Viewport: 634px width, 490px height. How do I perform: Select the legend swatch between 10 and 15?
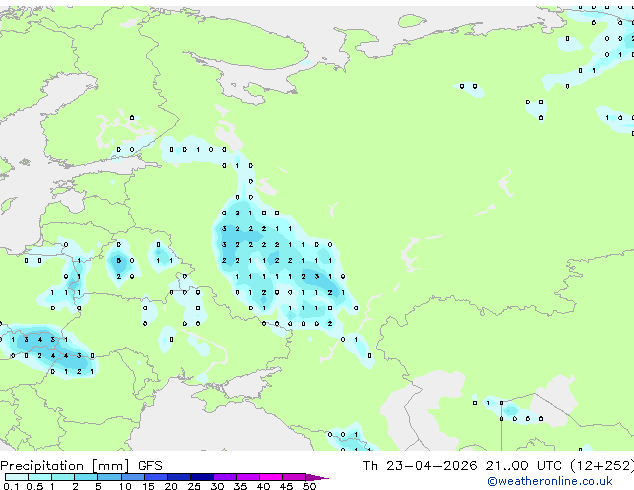132,477
